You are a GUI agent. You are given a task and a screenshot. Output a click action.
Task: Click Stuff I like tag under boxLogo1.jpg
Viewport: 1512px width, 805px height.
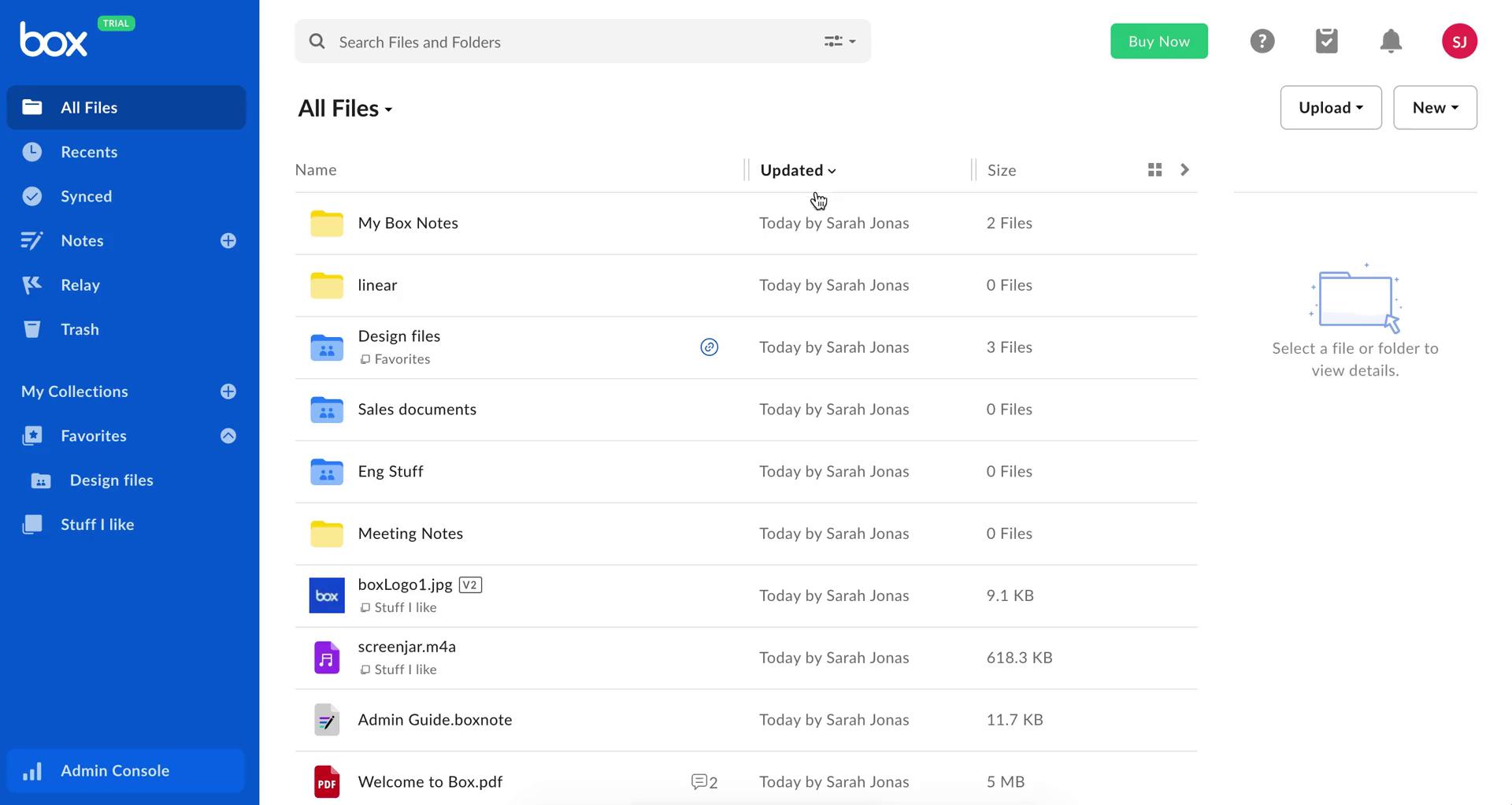click(x=398, y=607)
